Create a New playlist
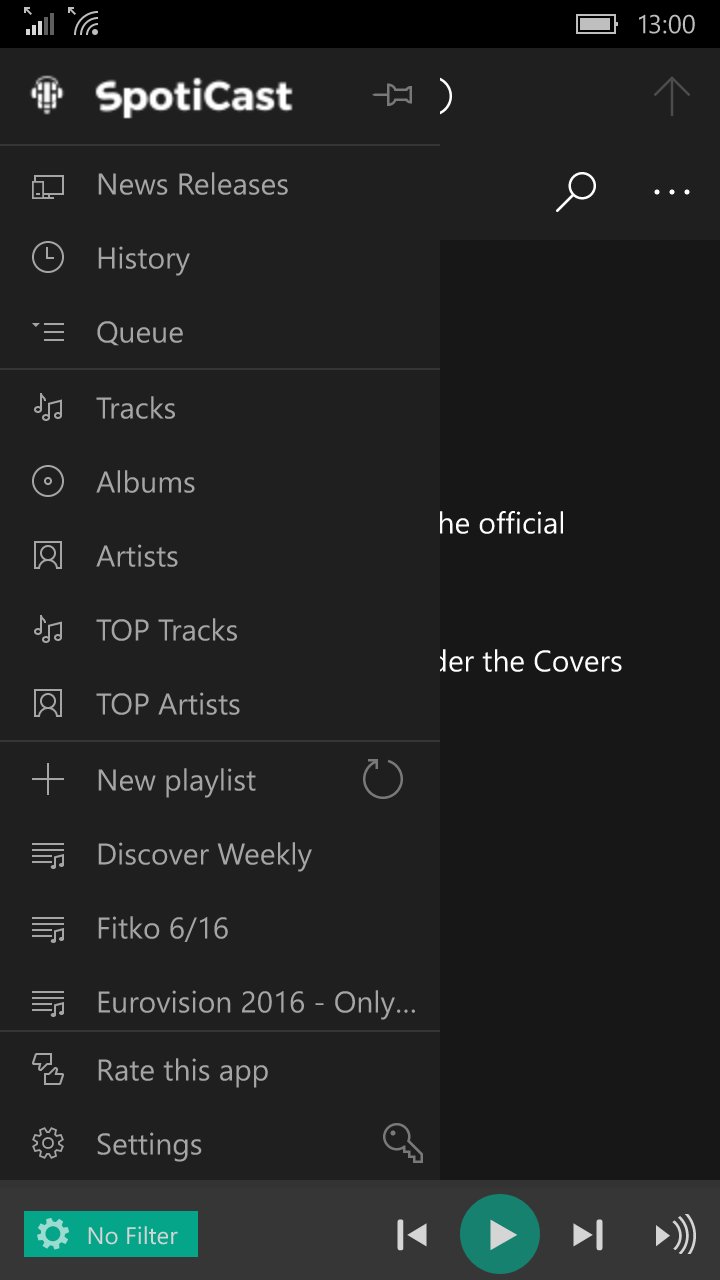Viewport: 720px width, 1280px height. 176,780
